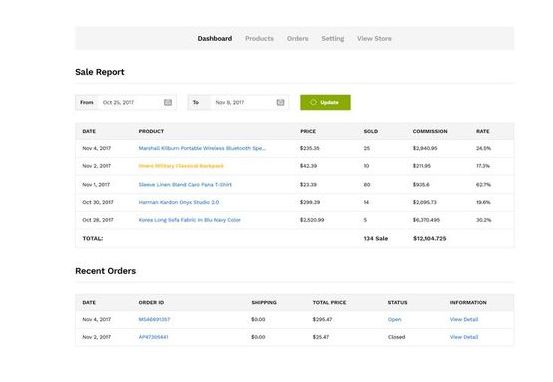The height and width of the screenshot is (382, 553).
Task: Click the 124 Sale total value
Action: tap(376, 238)
